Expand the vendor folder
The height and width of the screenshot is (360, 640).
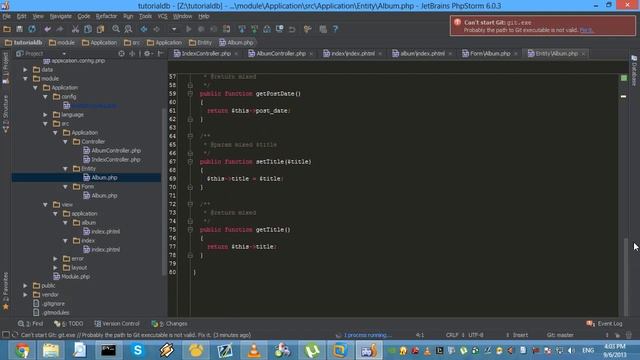pos(25,294)
